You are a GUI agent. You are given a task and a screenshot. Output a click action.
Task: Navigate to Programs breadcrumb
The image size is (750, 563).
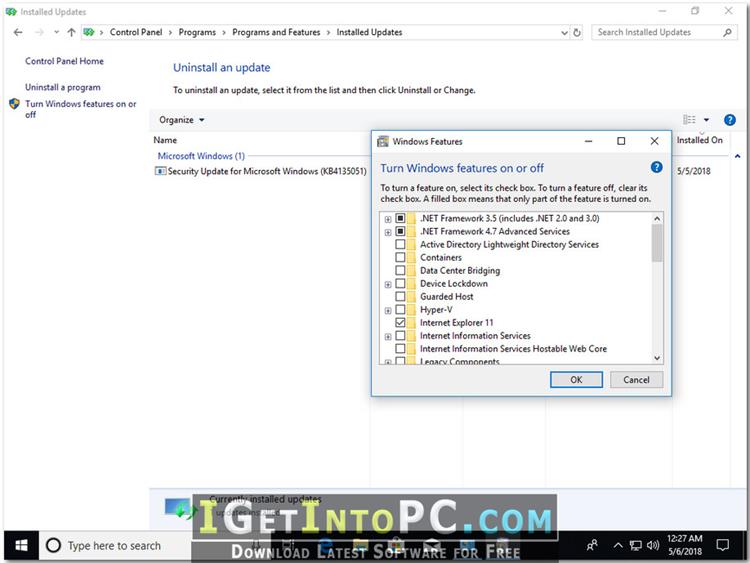(197, 33)
